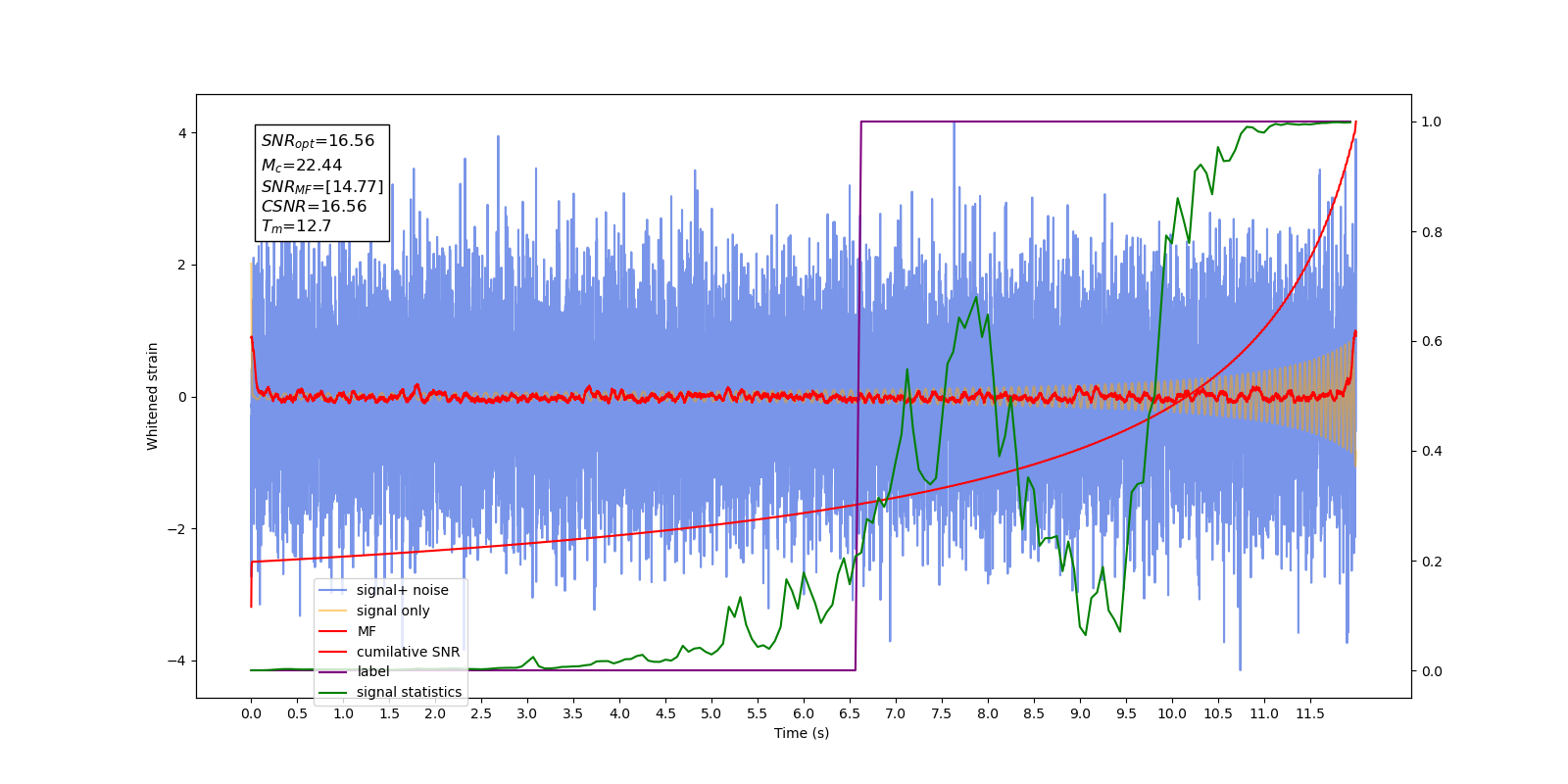
Task: Click x-axis tick label 4.5
Action: tap(665, 713)
